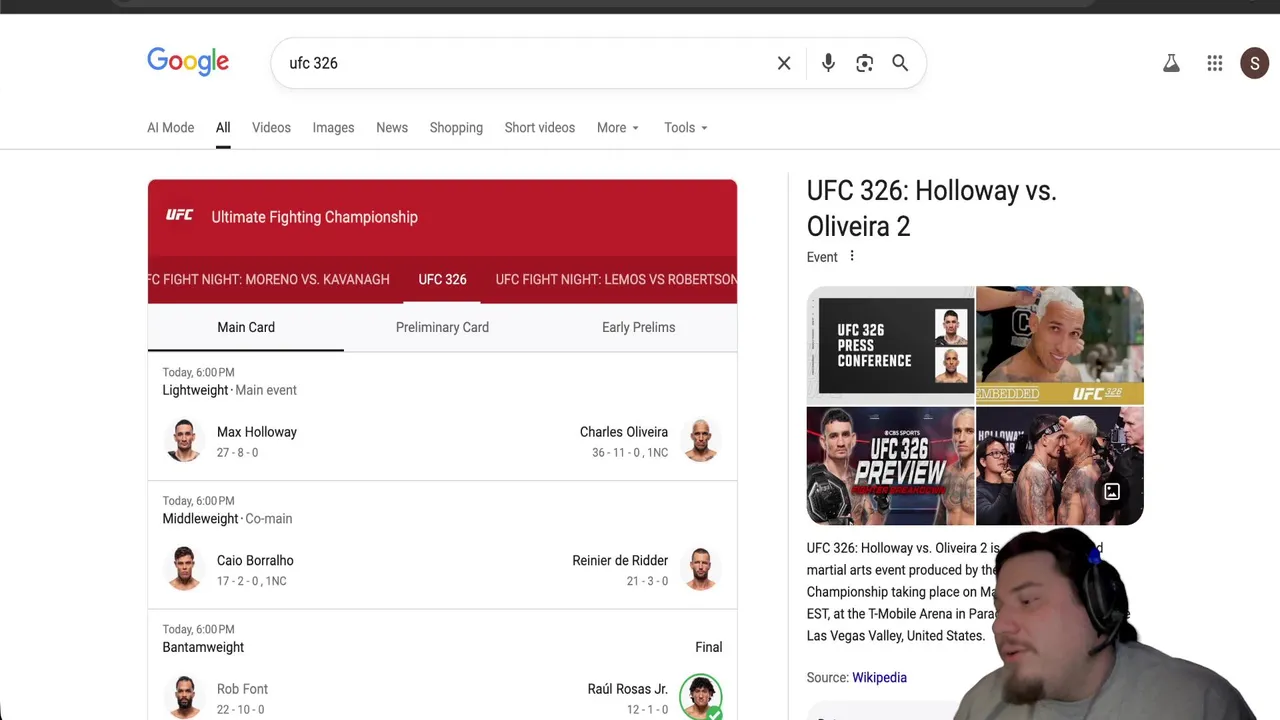Switch to the Images tab
The image size is (1280, 720).
tap(333, 128)
